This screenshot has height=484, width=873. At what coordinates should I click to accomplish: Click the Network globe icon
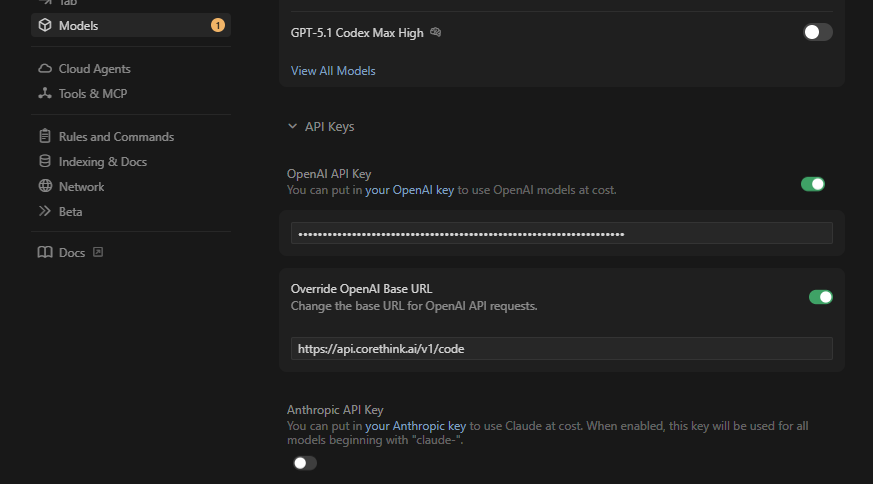[45, 186]
